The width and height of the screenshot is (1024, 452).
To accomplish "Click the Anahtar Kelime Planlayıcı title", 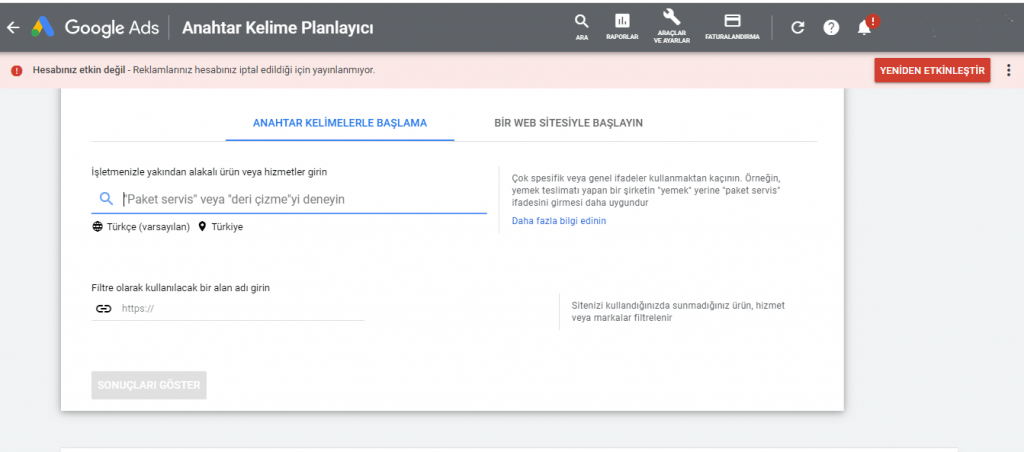I will click(x=278, y=28).
